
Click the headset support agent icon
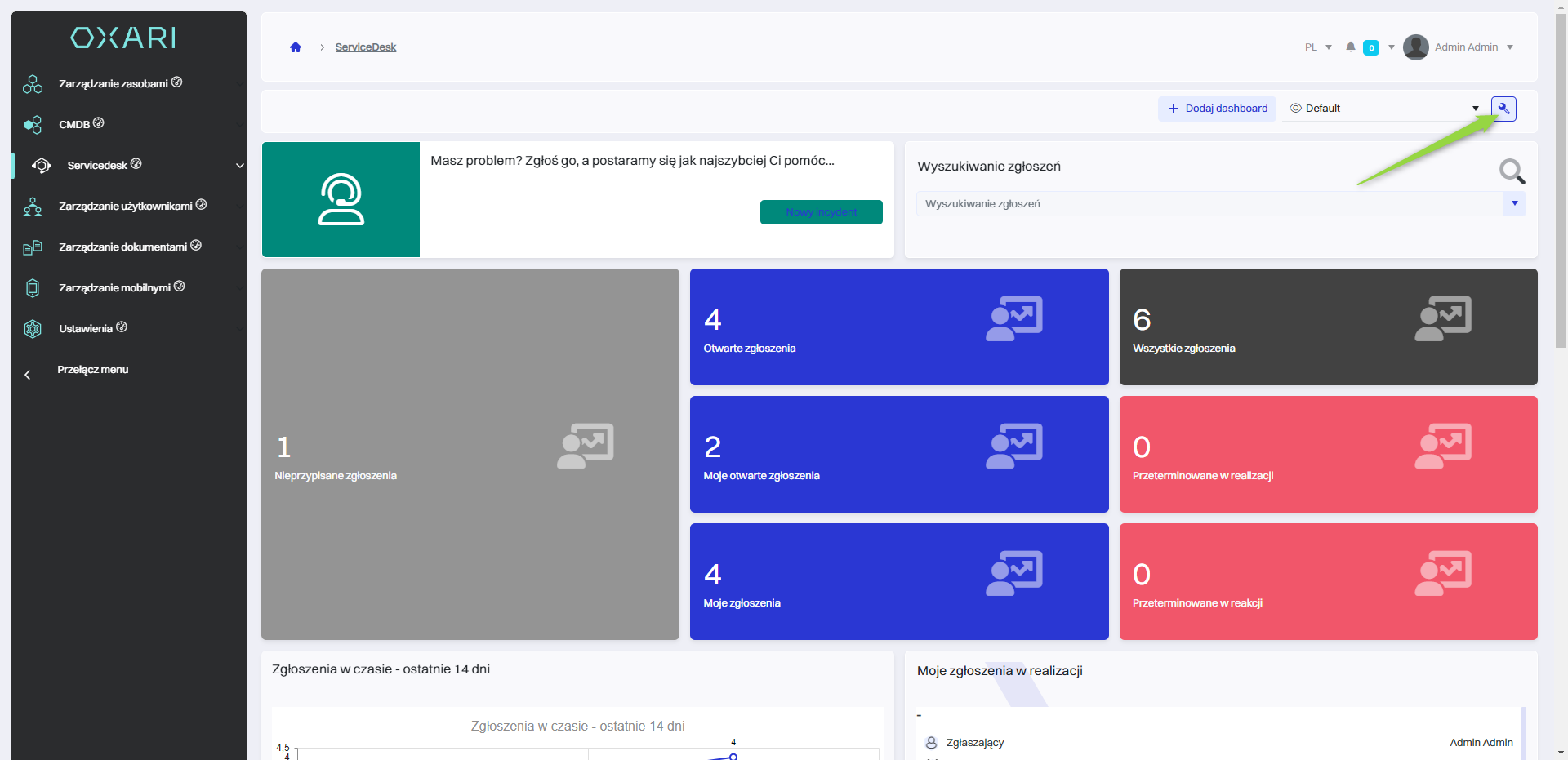pos(341,199)
